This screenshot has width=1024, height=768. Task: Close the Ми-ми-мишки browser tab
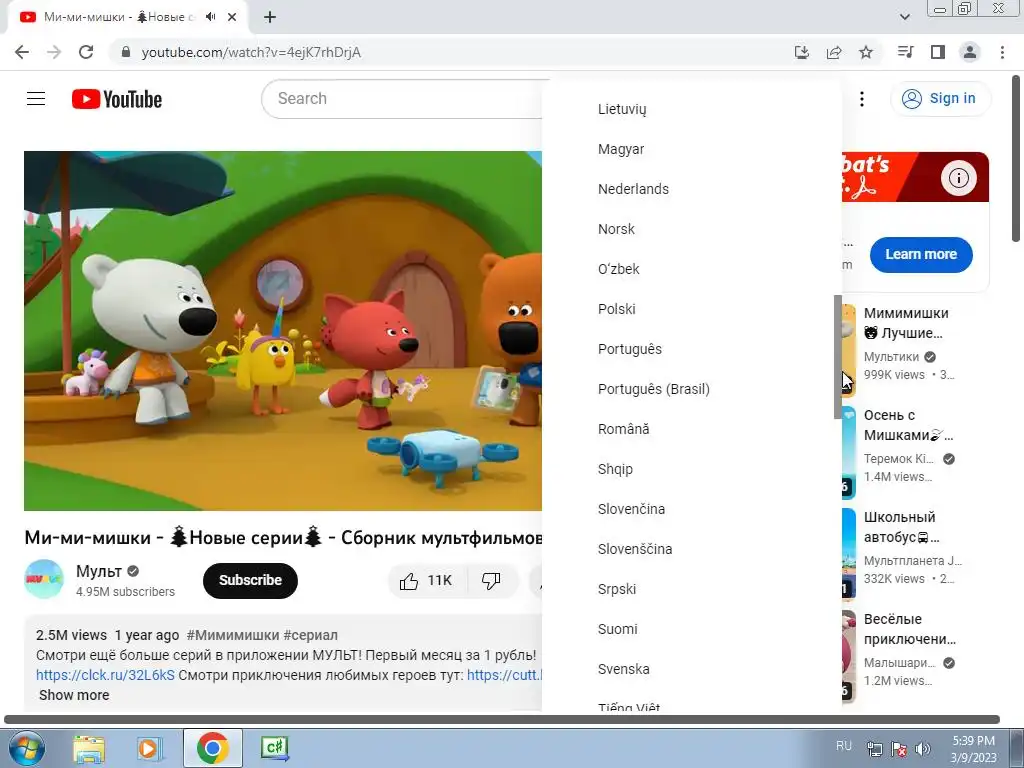232,17
